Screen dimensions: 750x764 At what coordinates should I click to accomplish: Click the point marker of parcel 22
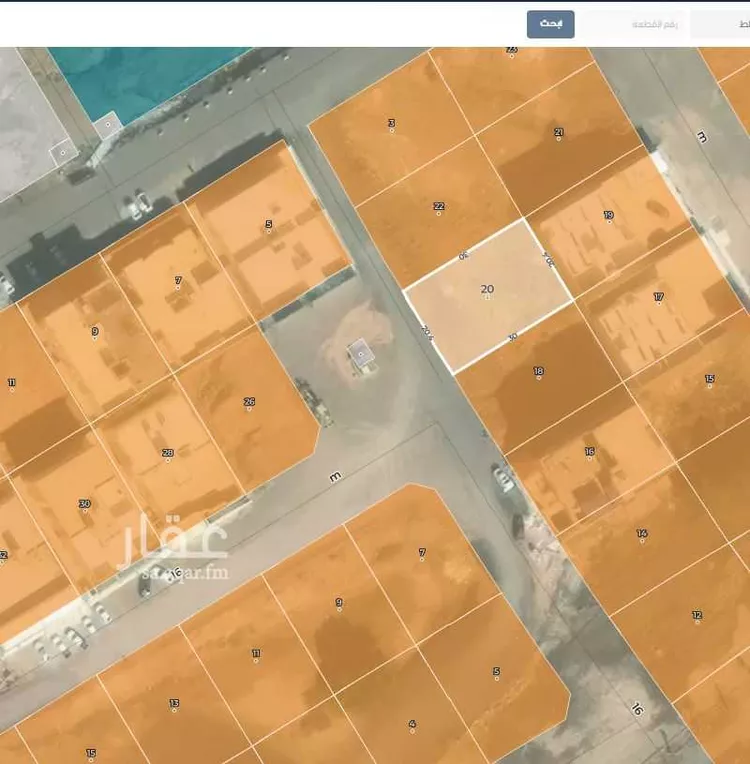pyautogui.click(x=438, y=213)
